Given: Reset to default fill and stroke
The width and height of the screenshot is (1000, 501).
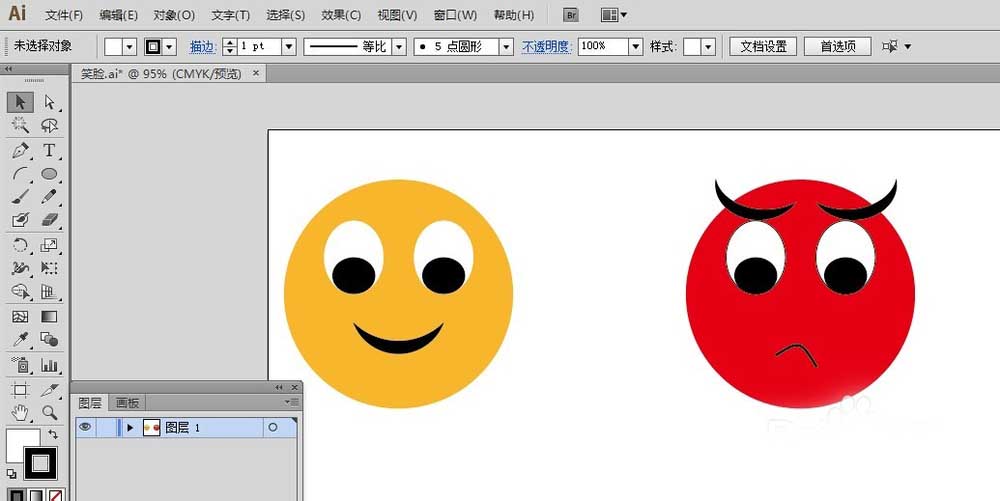Looking at the screenshot, I should (x=11, y=474).
